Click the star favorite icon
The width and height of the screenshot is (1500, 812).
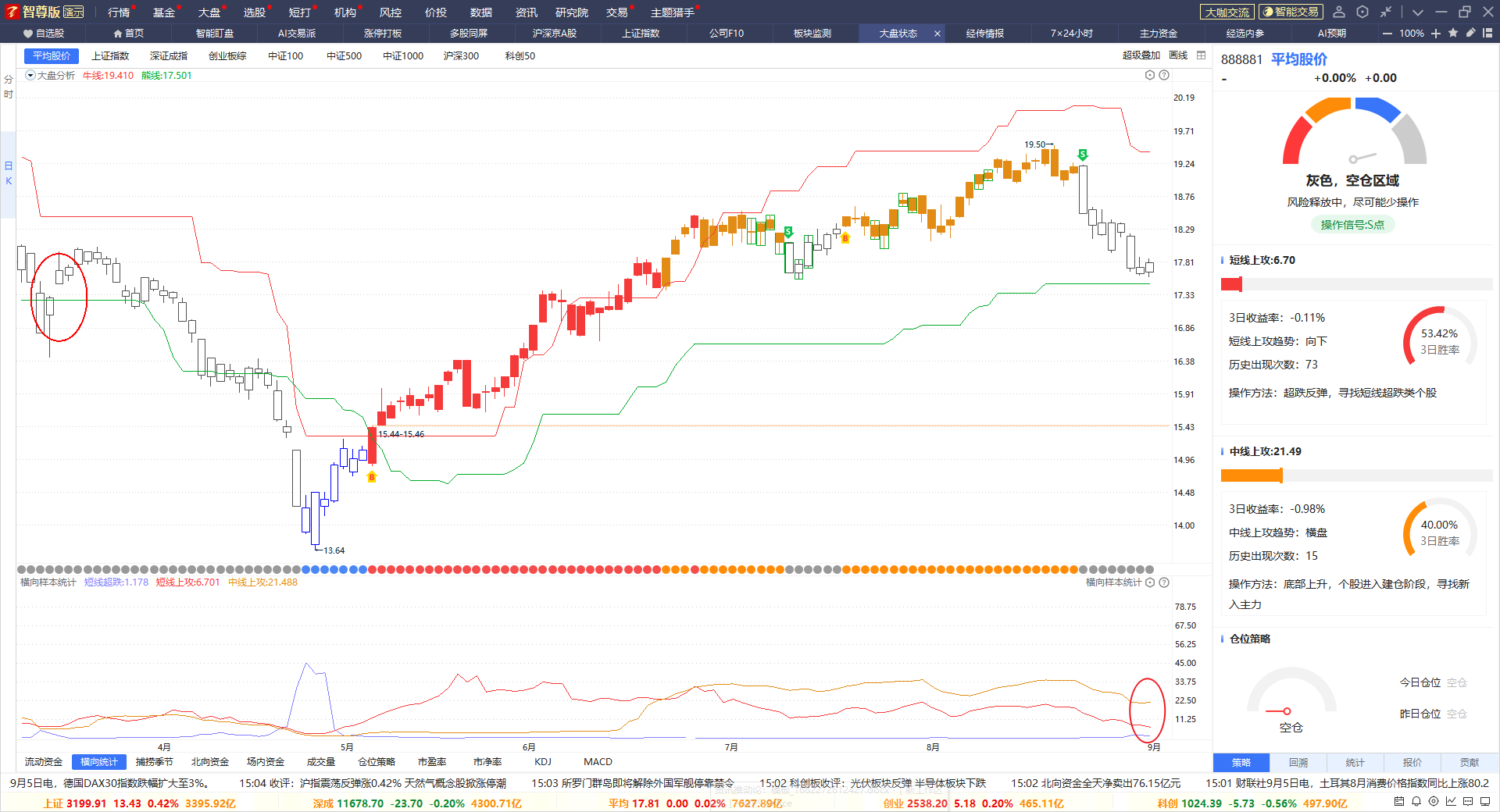(x=1453, y=33)
